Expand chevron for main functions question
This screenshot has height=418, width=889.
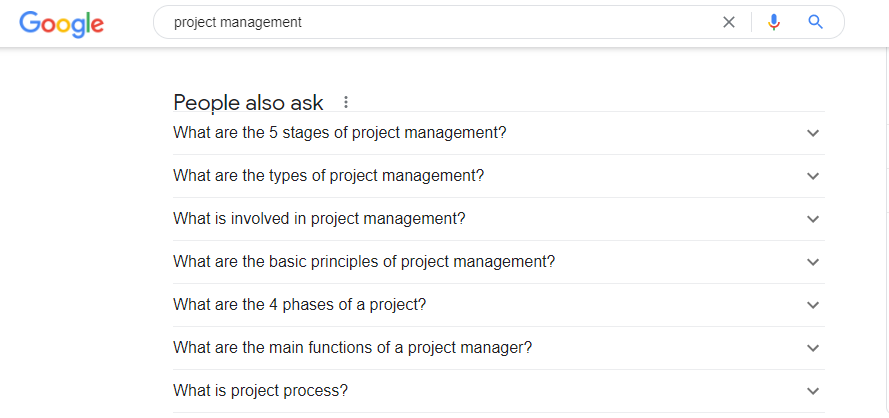(x=813, y=348)
